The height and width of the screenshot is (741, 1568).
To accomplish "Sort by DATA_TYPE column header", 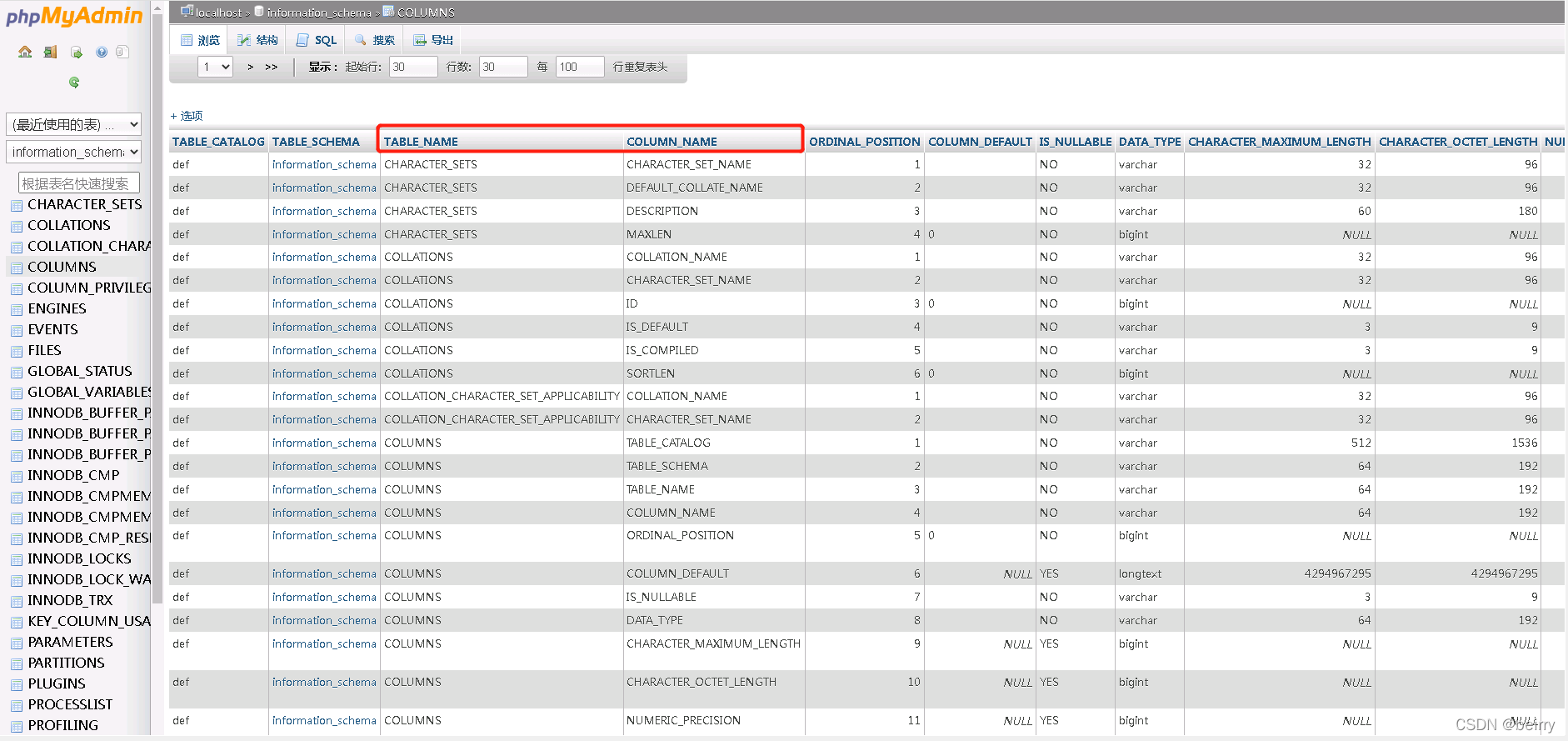I will (x=1150, y=142).
